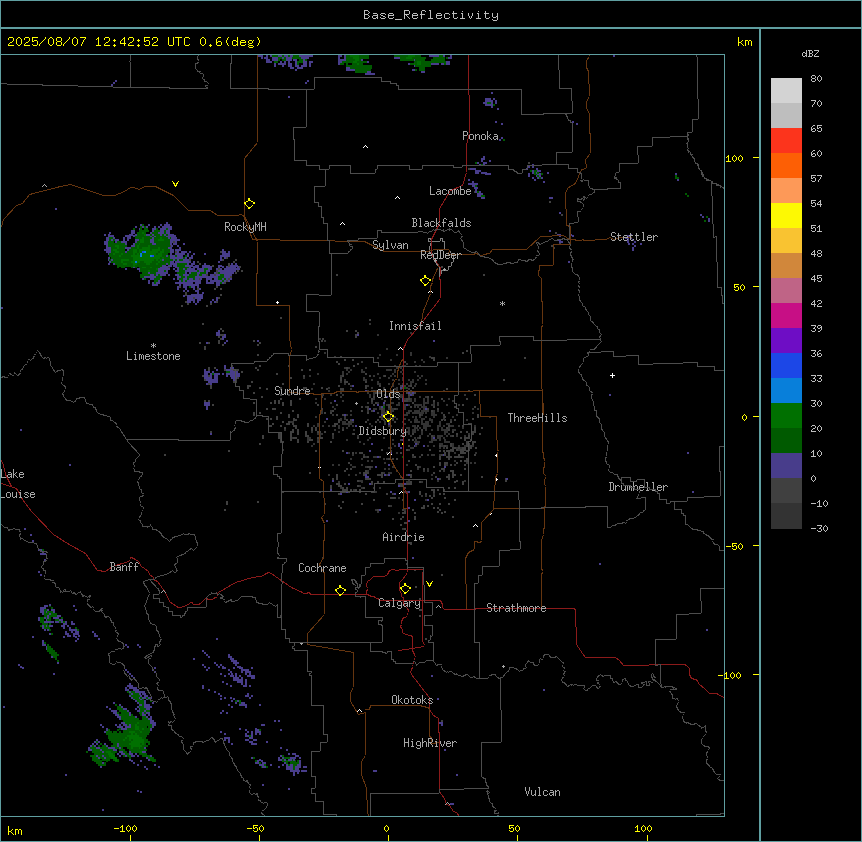This screenshot has width=862, height=842.
Task: Click the Limestone label
Action: coord(153,356)
